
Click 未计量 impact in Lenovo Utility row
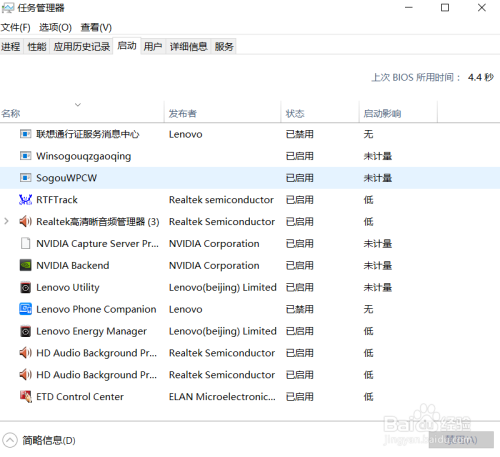(378, 287)
